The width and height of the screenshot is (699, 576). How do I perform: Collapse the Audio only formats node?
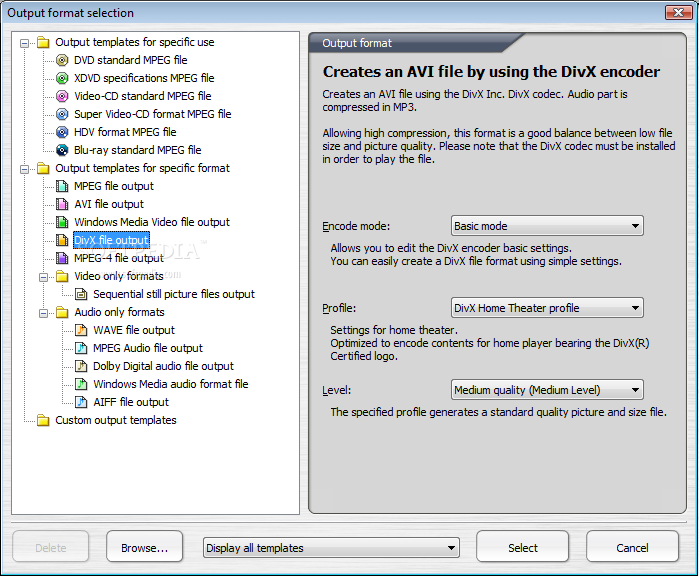coord(43,313)
